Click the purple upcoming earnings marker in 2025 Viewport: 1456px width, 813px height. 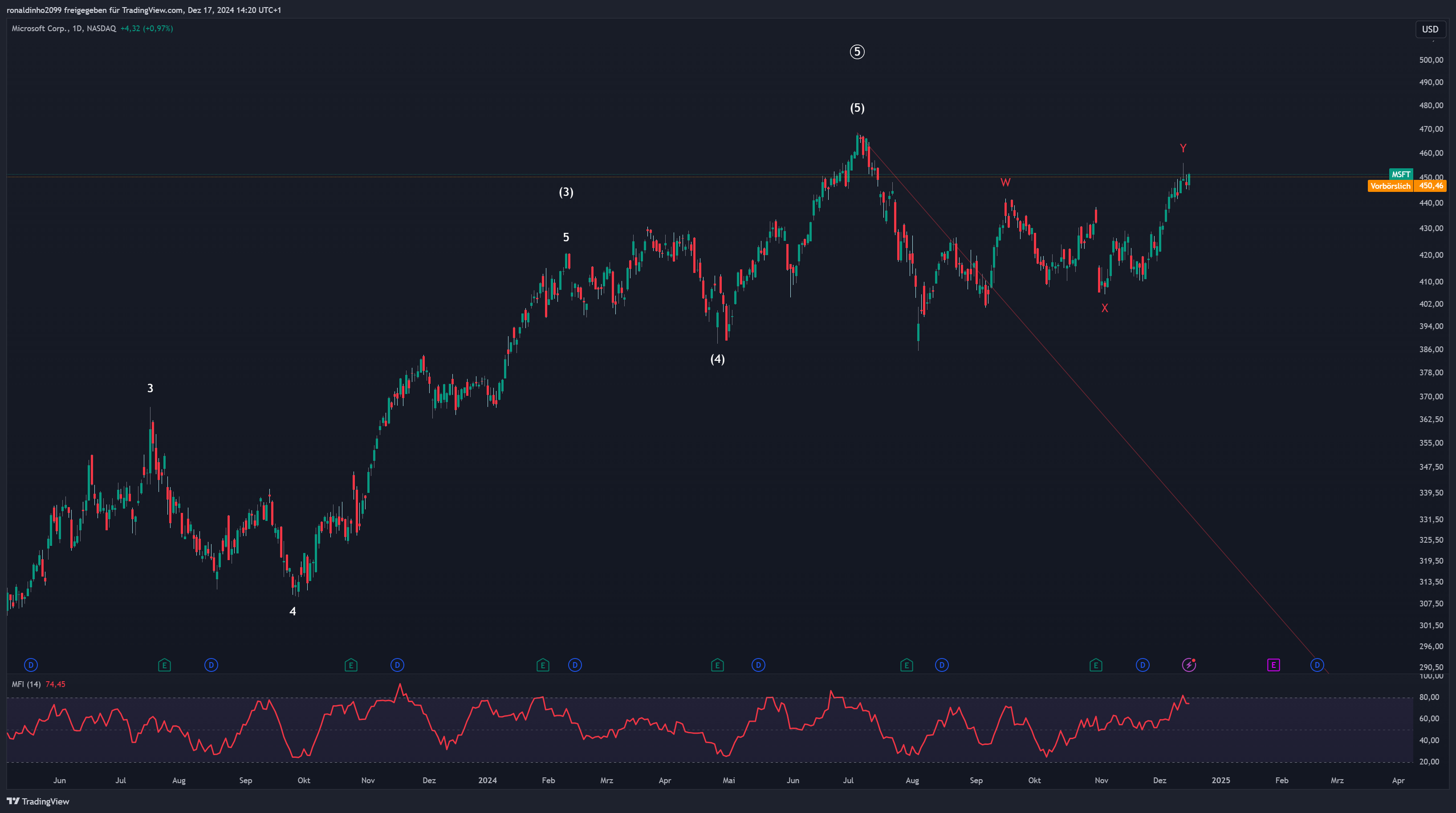click(x=1273, y=665)
